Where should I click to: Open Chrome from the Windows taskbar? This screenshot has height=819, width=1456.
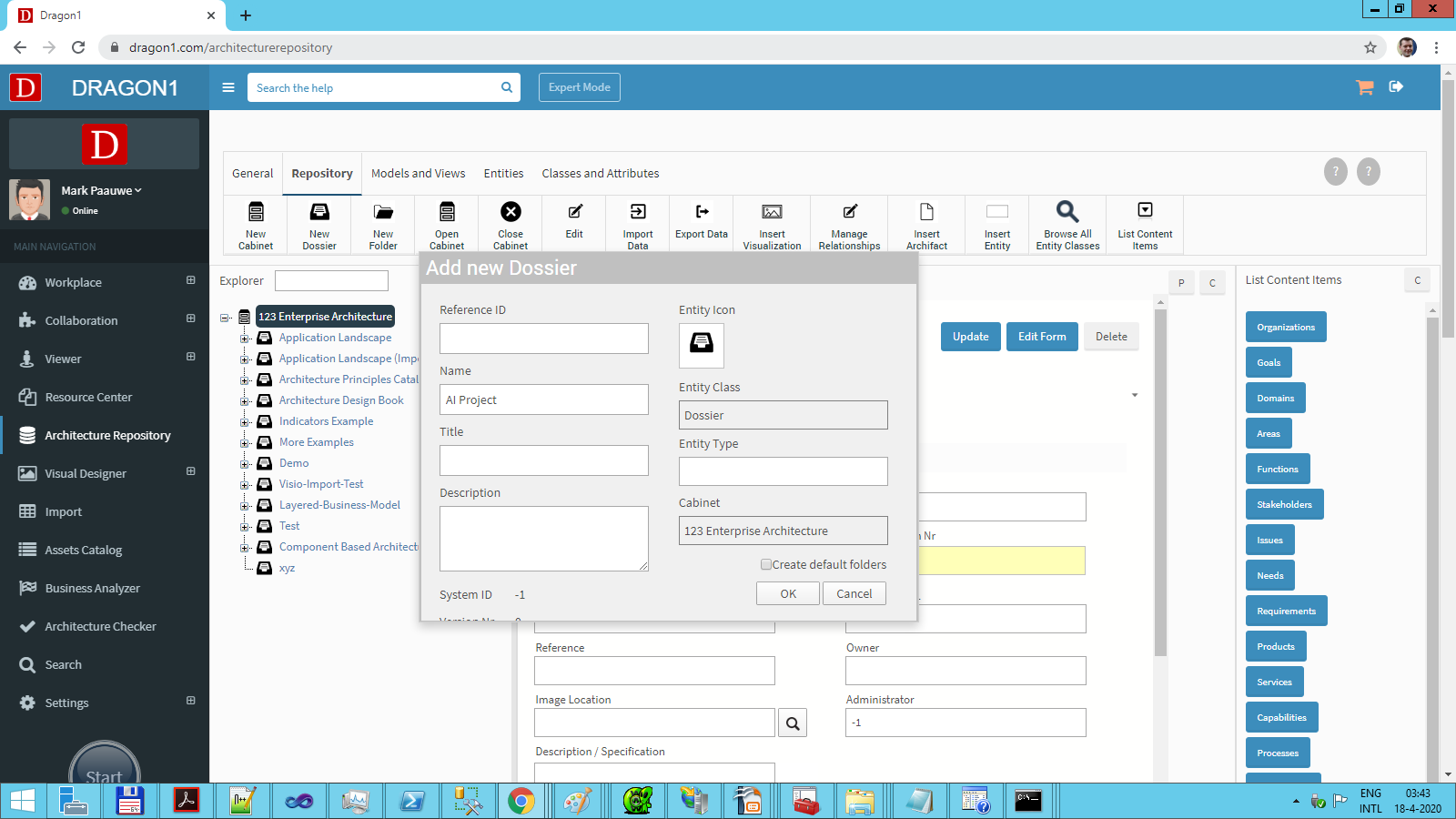pyautogui.click(x=521, y=801)
